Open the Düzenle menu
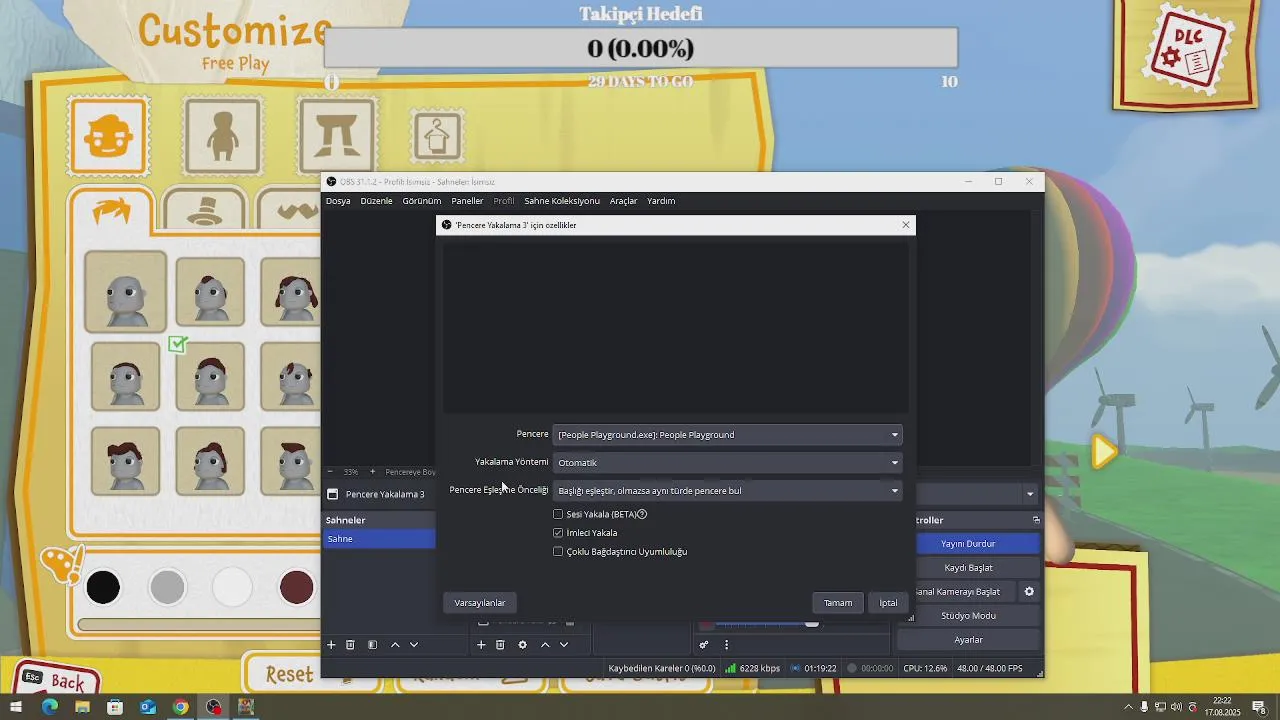The height and width of the screenshot is (720, 1280). [376, 201]
